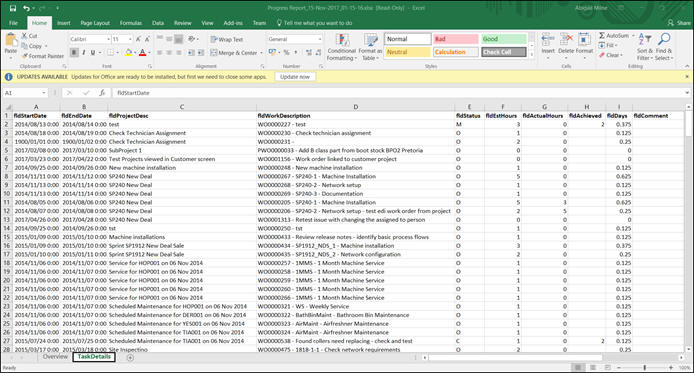The height and width of the screenshot is (373, 694).
Task: Expand the Name Box dropdown arrow
Action: 44,93
